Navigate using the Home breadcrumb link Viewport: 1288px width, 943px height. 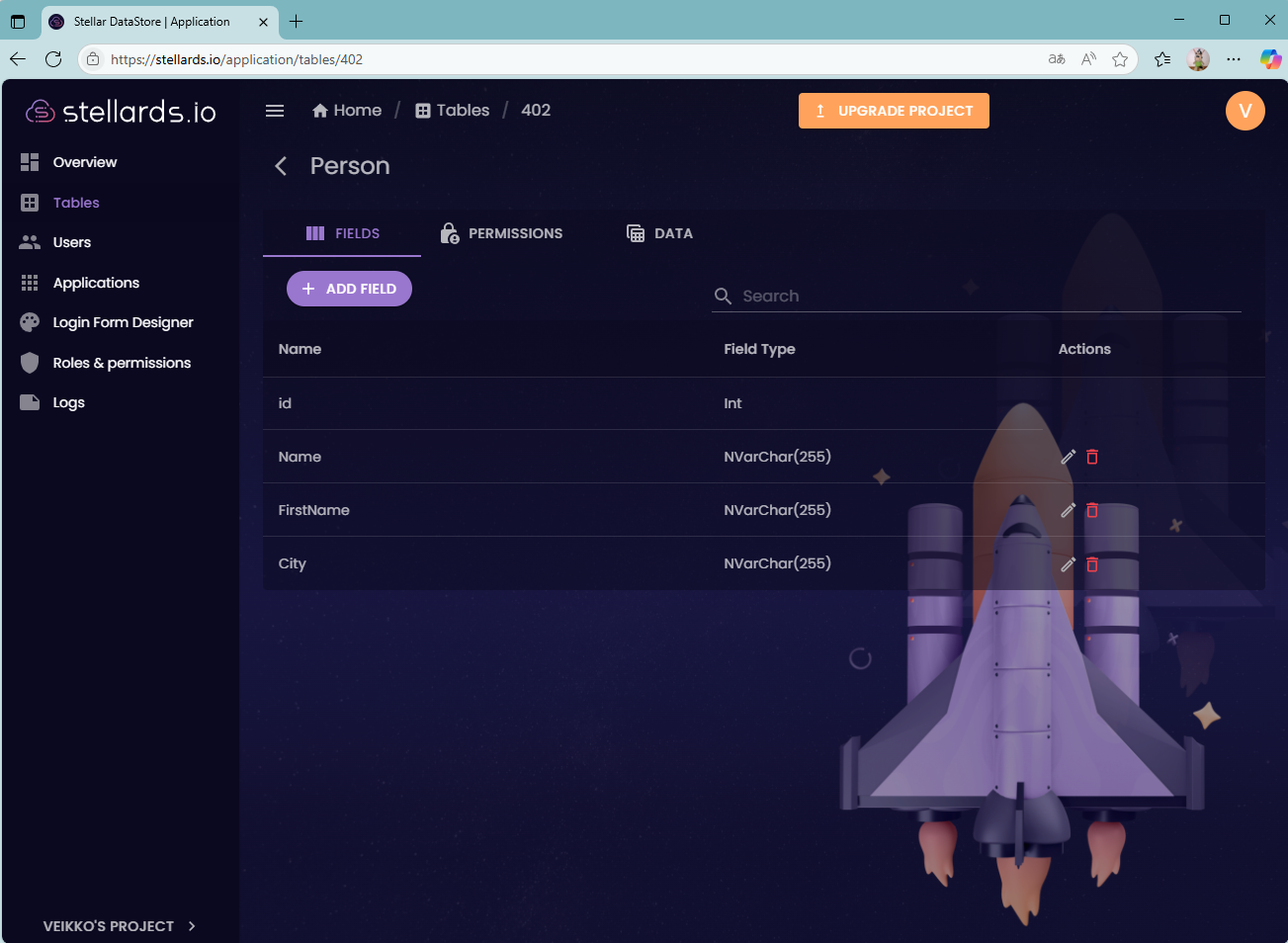click(x=346, y=110)
